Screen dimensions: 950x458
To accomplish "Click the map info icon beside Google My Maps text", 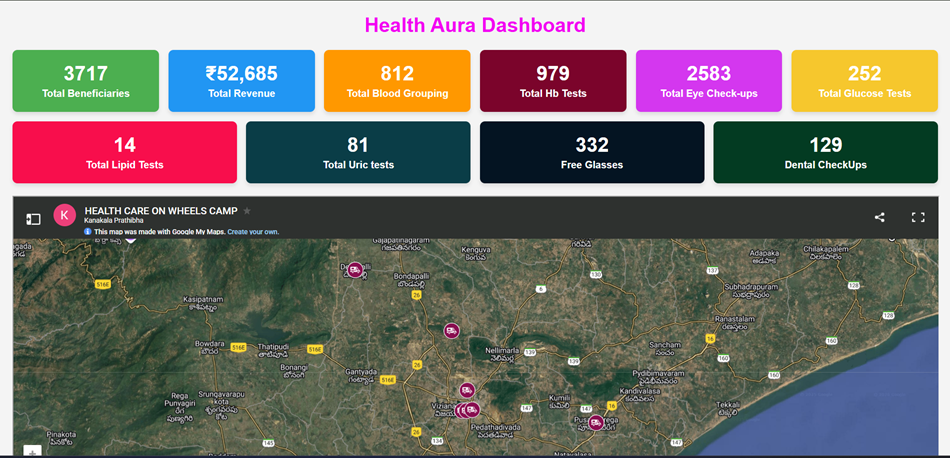I will [88, 232].
